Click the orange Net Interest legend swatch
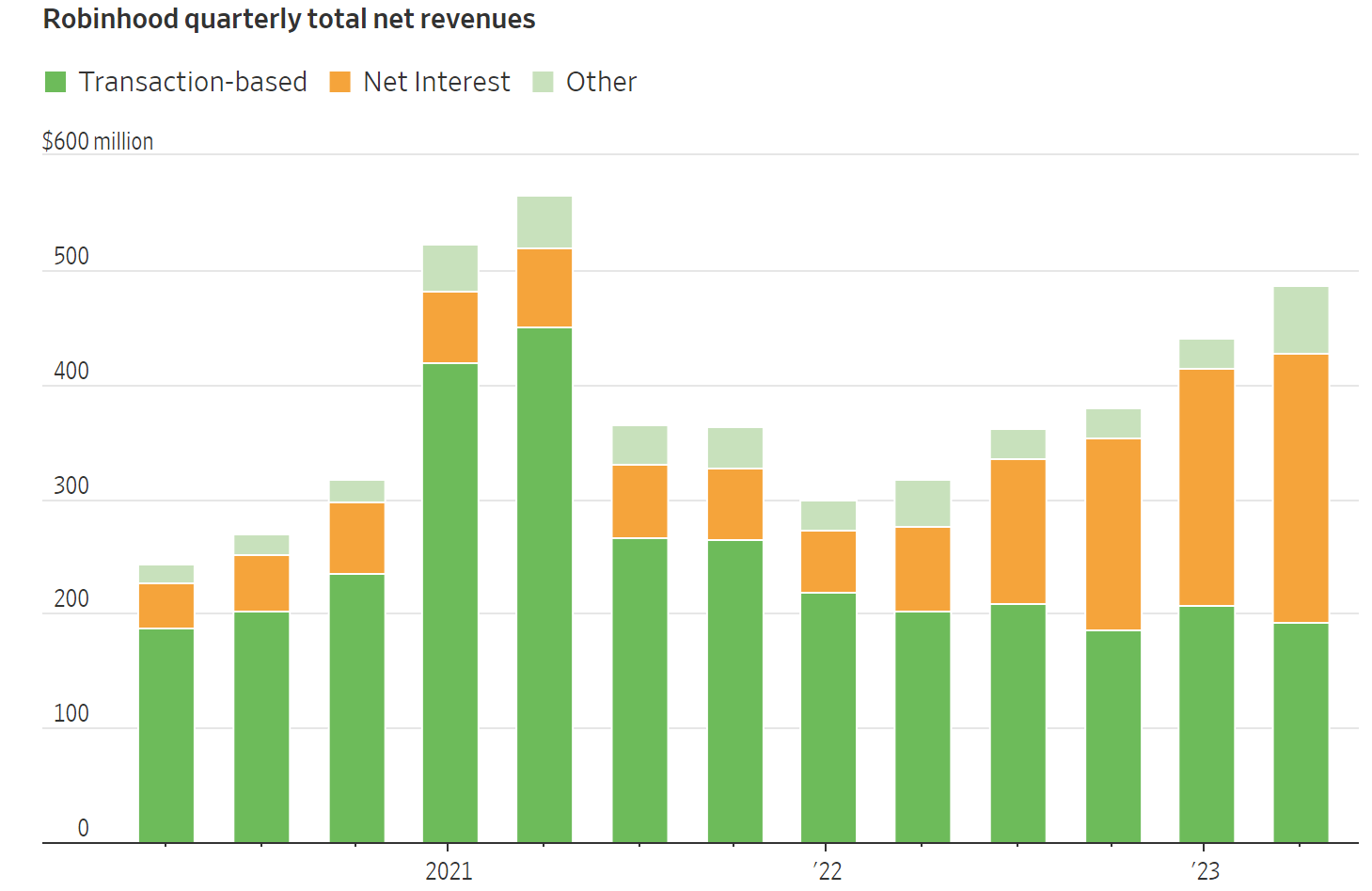The image size is (1372, 891). tap(339, 82)
